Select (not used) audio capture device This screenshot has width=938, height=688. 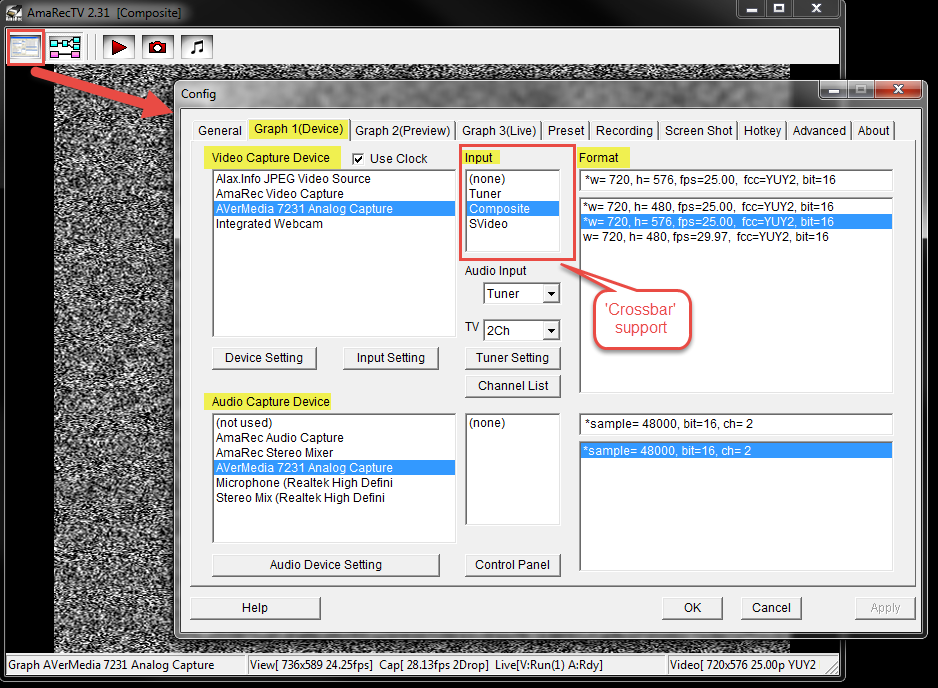point(334,423)
